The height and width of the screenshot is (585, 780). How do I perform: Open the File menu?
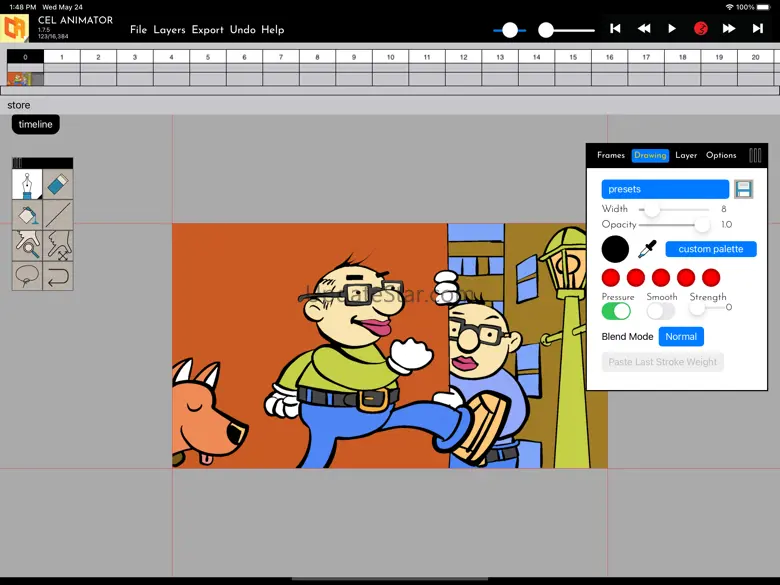pyautogui.click(x=138, y=30)
